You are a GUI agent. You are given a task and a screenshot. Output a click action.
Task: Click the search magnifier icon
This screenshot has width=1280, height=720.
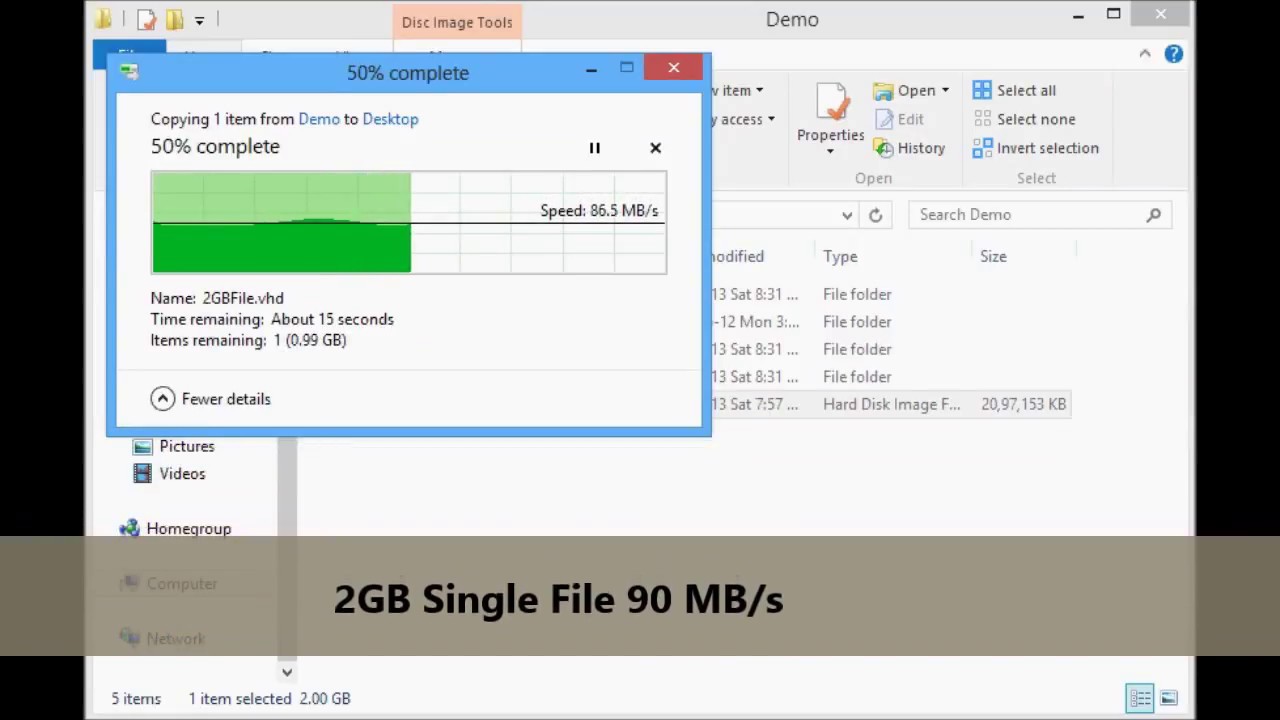pos(1154,215)
